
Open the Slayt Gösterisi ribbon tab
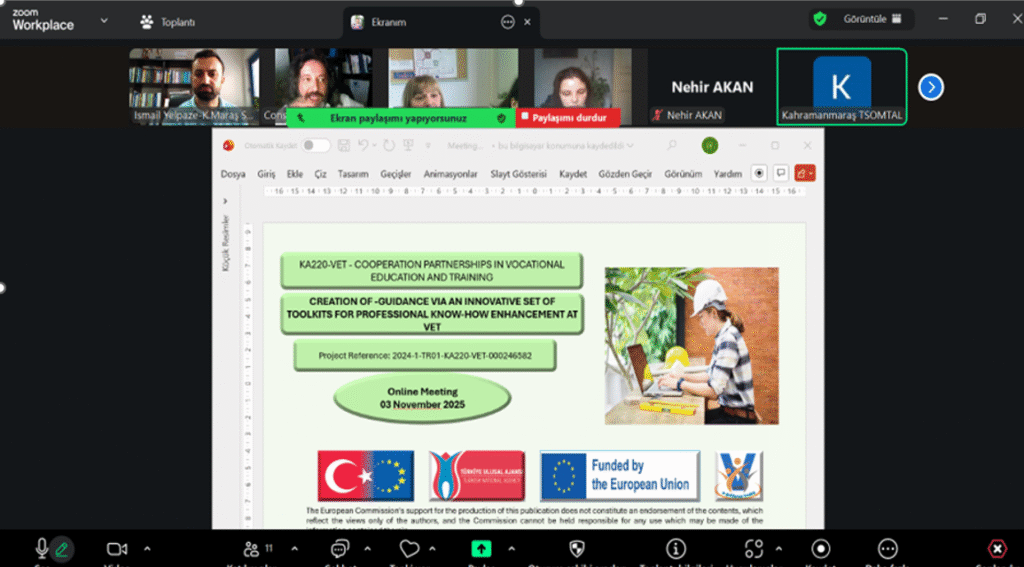518,174
